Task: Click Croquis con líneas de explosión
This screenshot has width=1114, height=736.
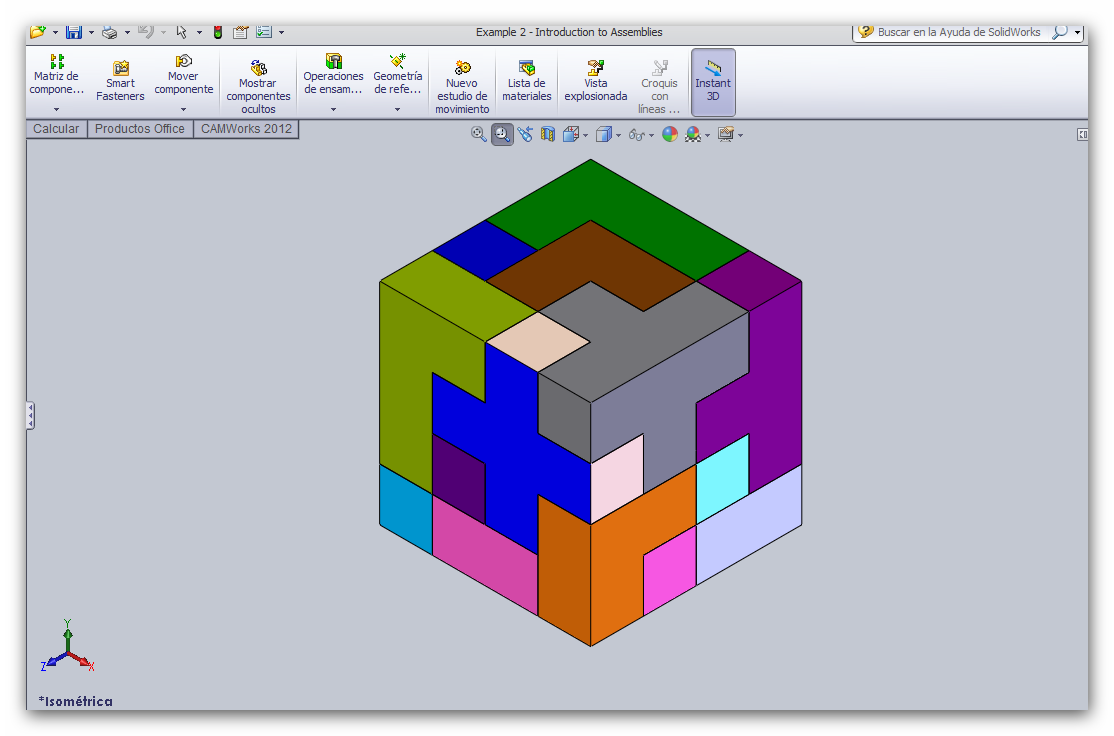Action: (659, 87)
